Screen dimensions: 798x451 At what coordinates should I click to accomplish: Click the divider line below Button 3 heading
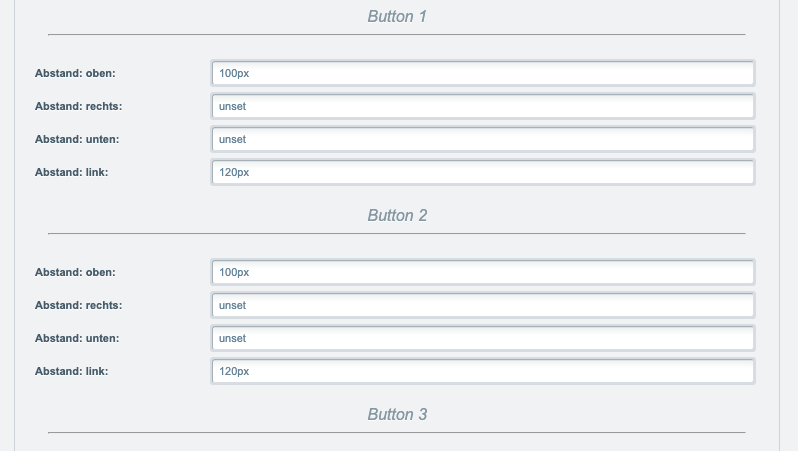coord(397,433)
